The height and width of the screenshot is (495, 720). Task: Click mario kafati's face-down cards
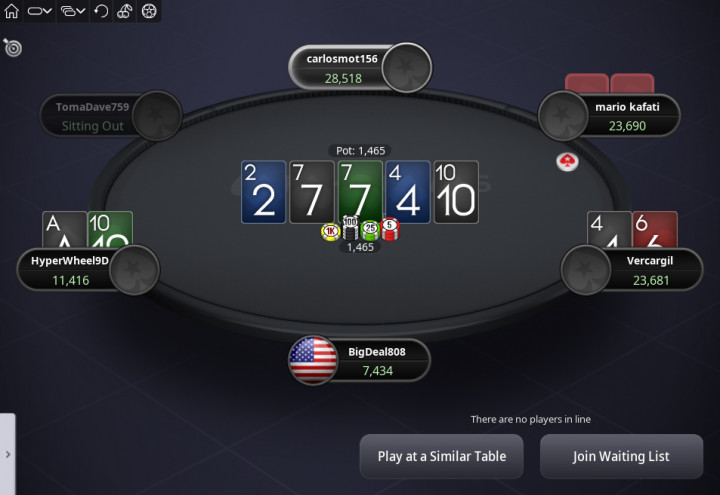[x=609, y=83]
